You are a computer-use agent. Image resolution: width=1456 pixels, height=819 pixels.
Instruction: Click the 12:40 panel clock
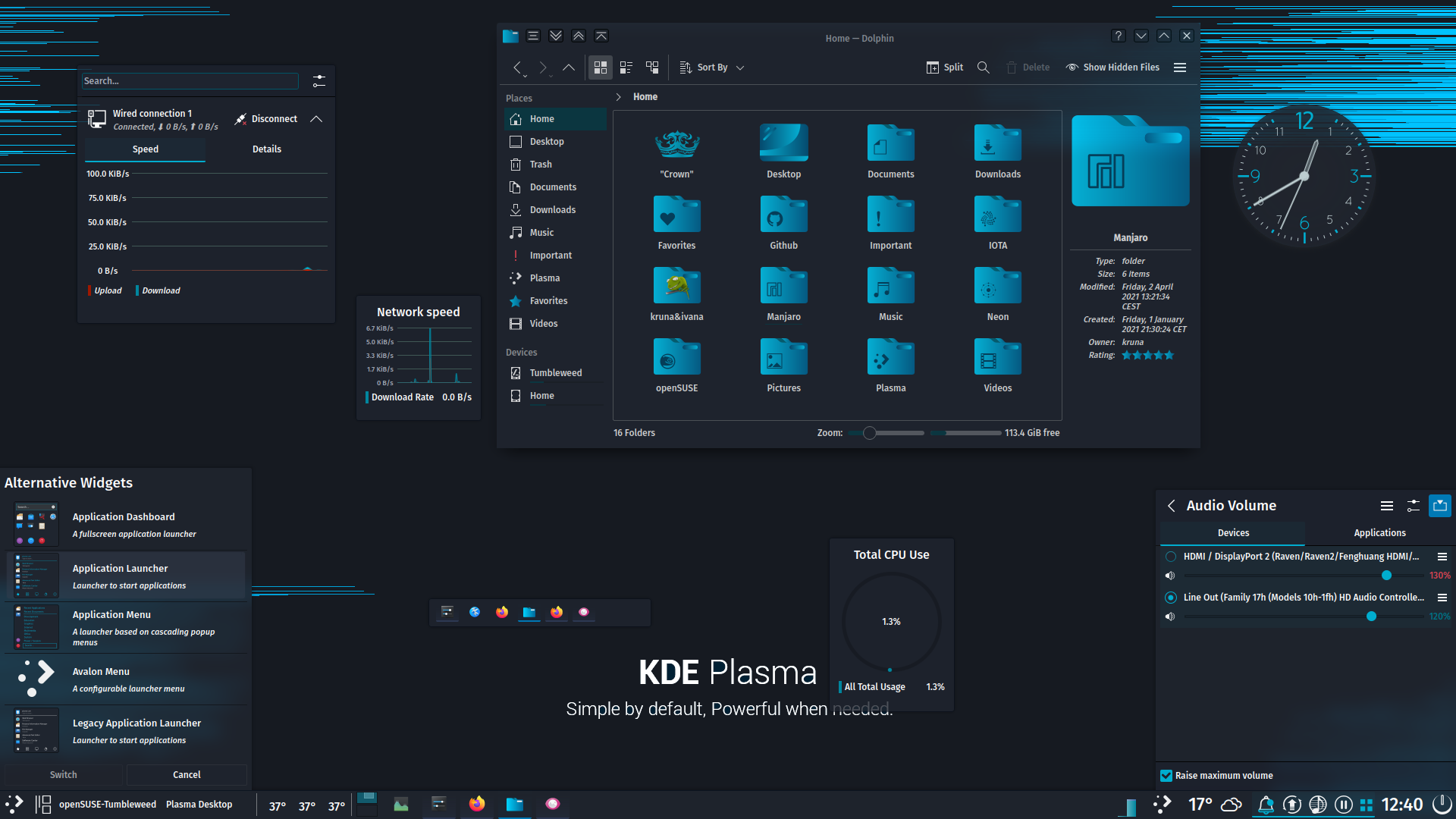(1402, 805)
